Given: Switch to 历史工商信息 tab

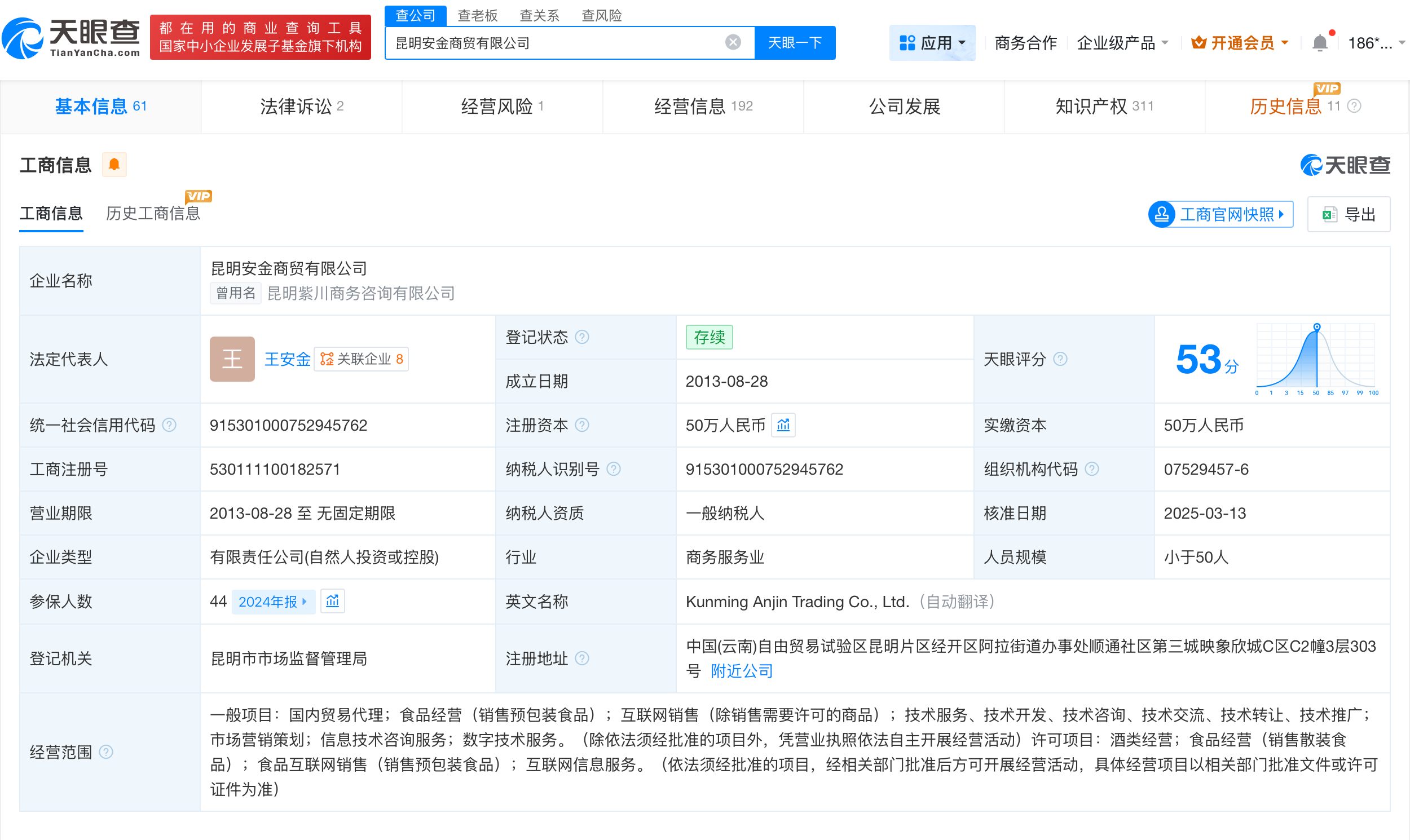Looking at the screenshot, I should [x=153, y=214].
